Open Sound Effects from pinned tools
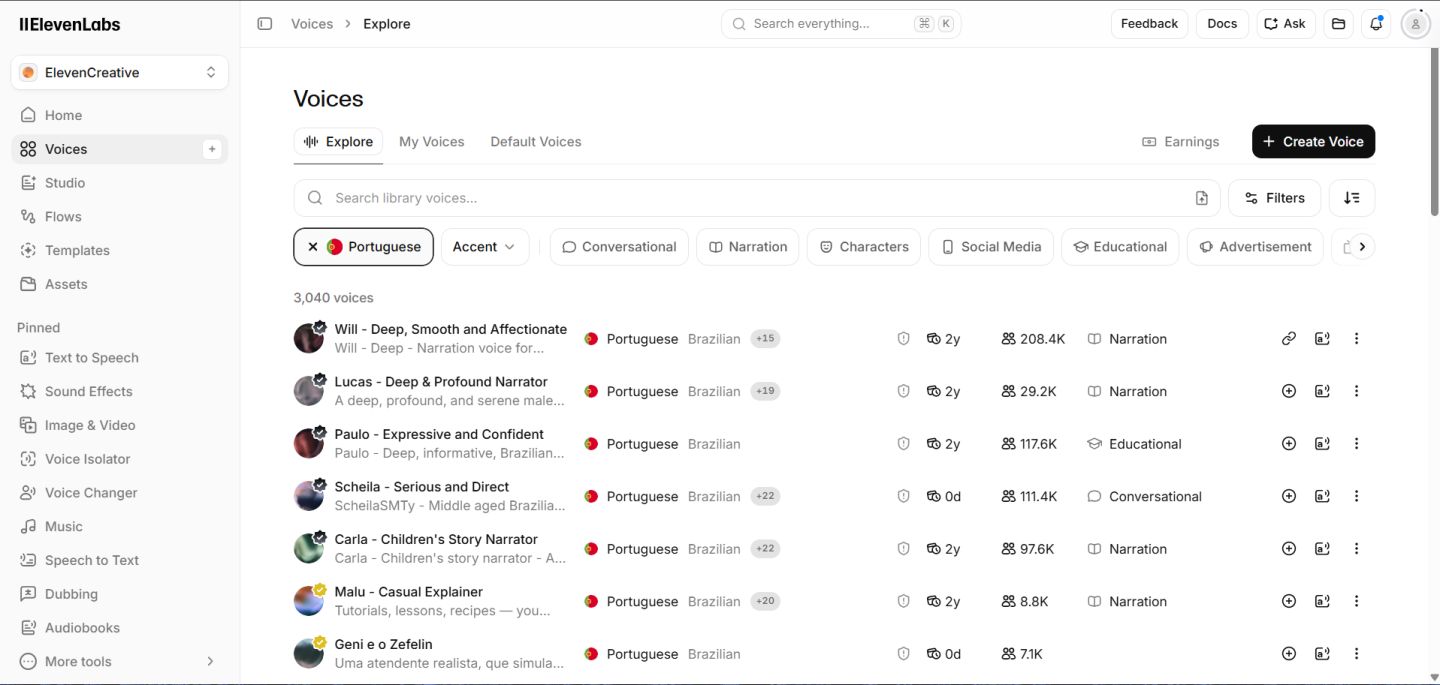The height and width of the screenshot is (685, 1440). 120,392
